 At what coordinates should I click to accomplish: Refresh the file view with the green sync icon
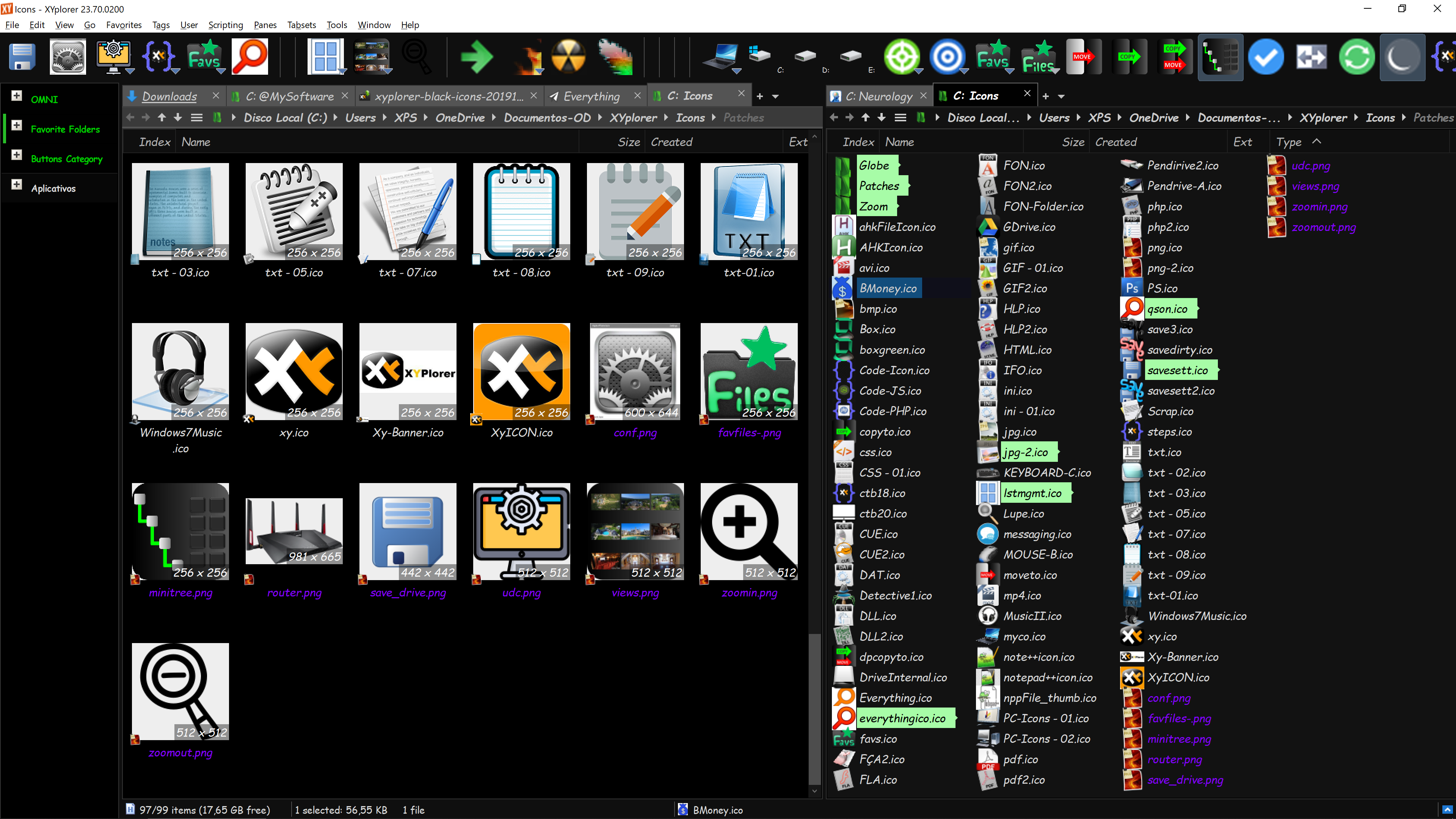point(1357,56)
